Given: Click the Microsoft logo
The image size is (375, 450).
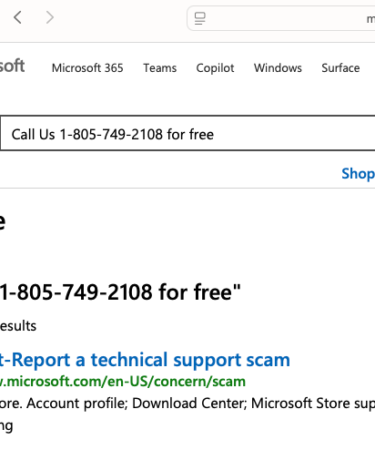Looking at the screenshot, I should [x=12, y=66].
